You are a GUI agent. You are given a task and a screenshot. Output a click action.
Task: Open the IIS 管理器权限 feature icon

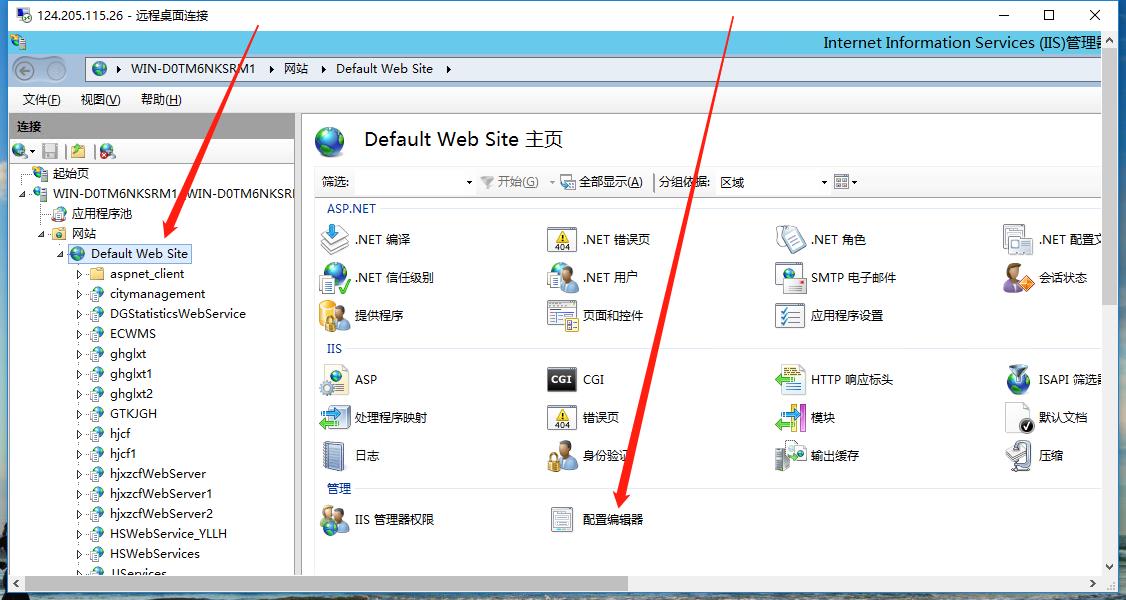[335, 520]
